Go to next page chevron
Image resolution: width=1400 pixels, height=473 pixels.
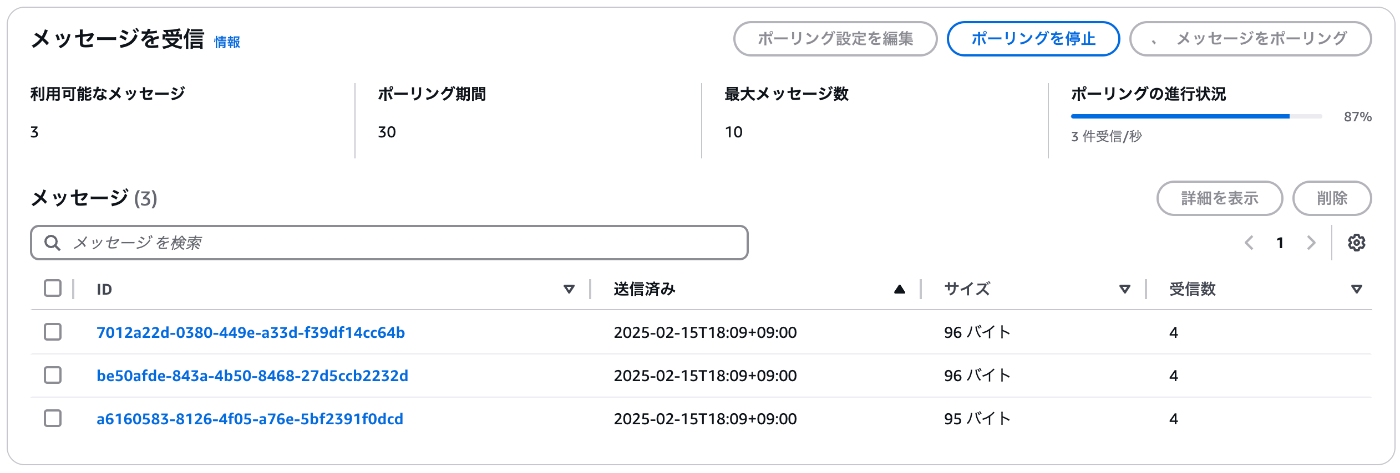click(1311, 242)
